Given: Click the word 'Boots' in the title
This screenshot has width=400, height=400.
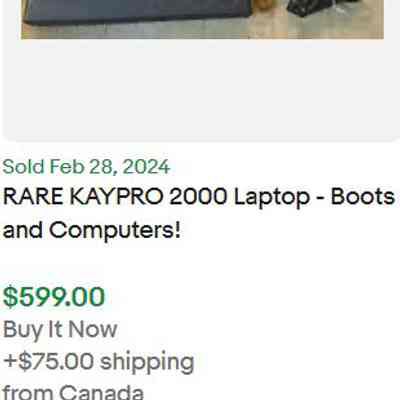Looking at the screenshot, I should tap(363, 197).
